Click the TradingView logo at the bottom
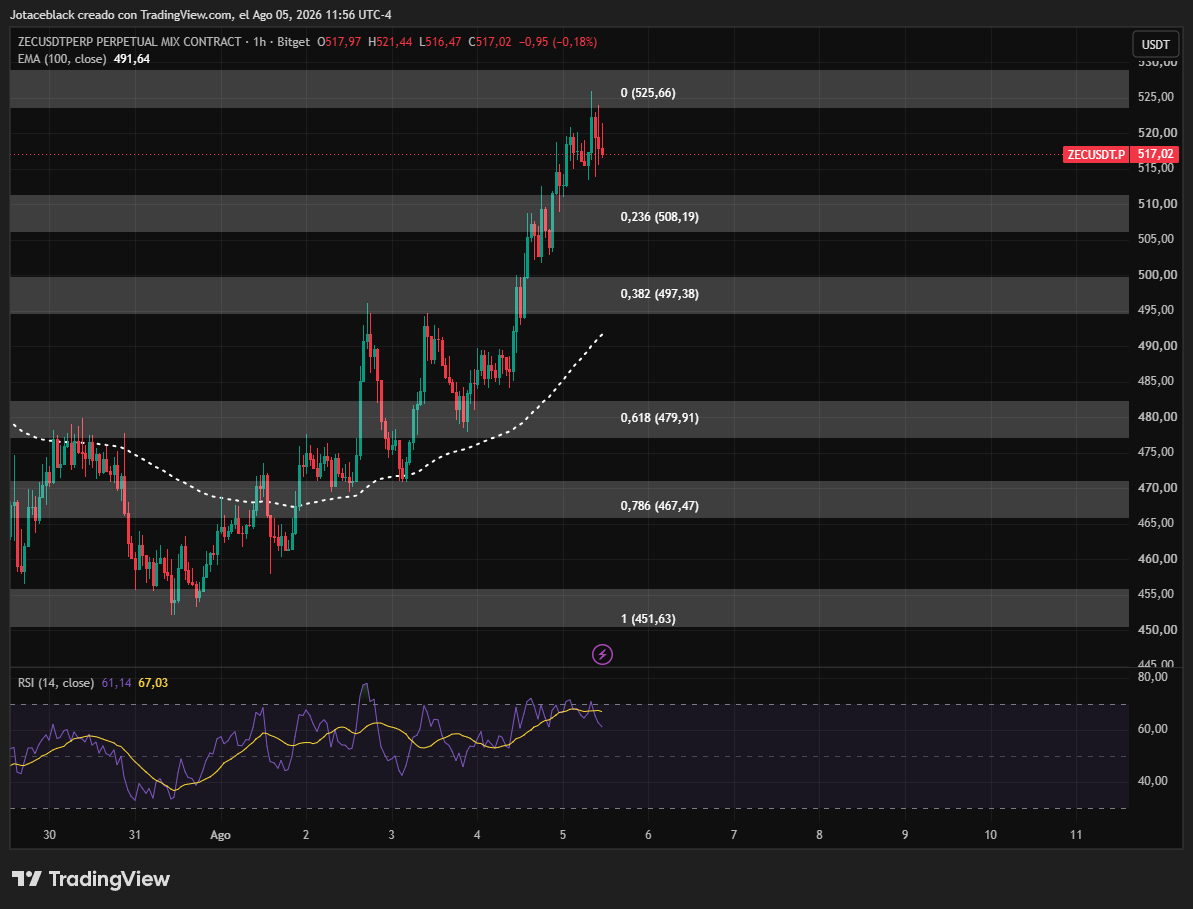 click(91, 879)
